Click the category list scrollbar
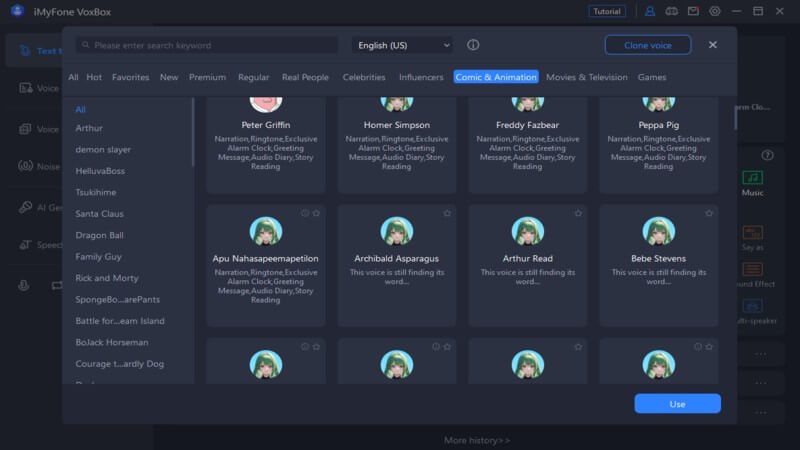This screenshot has height=450, width=800. tap(193, 132)
